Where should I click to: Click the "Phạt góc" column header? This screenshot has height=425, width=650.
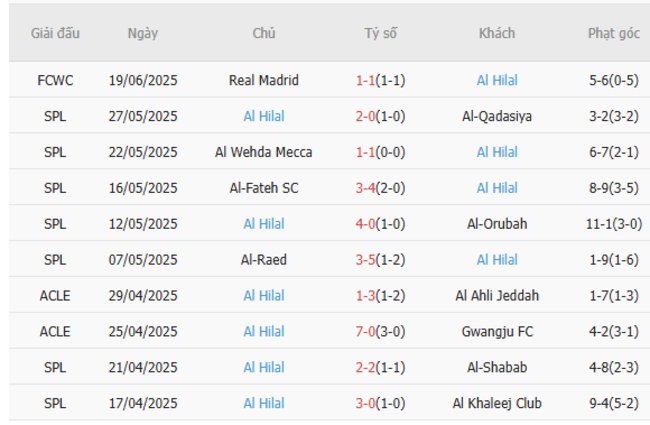(x=614, y=33)
